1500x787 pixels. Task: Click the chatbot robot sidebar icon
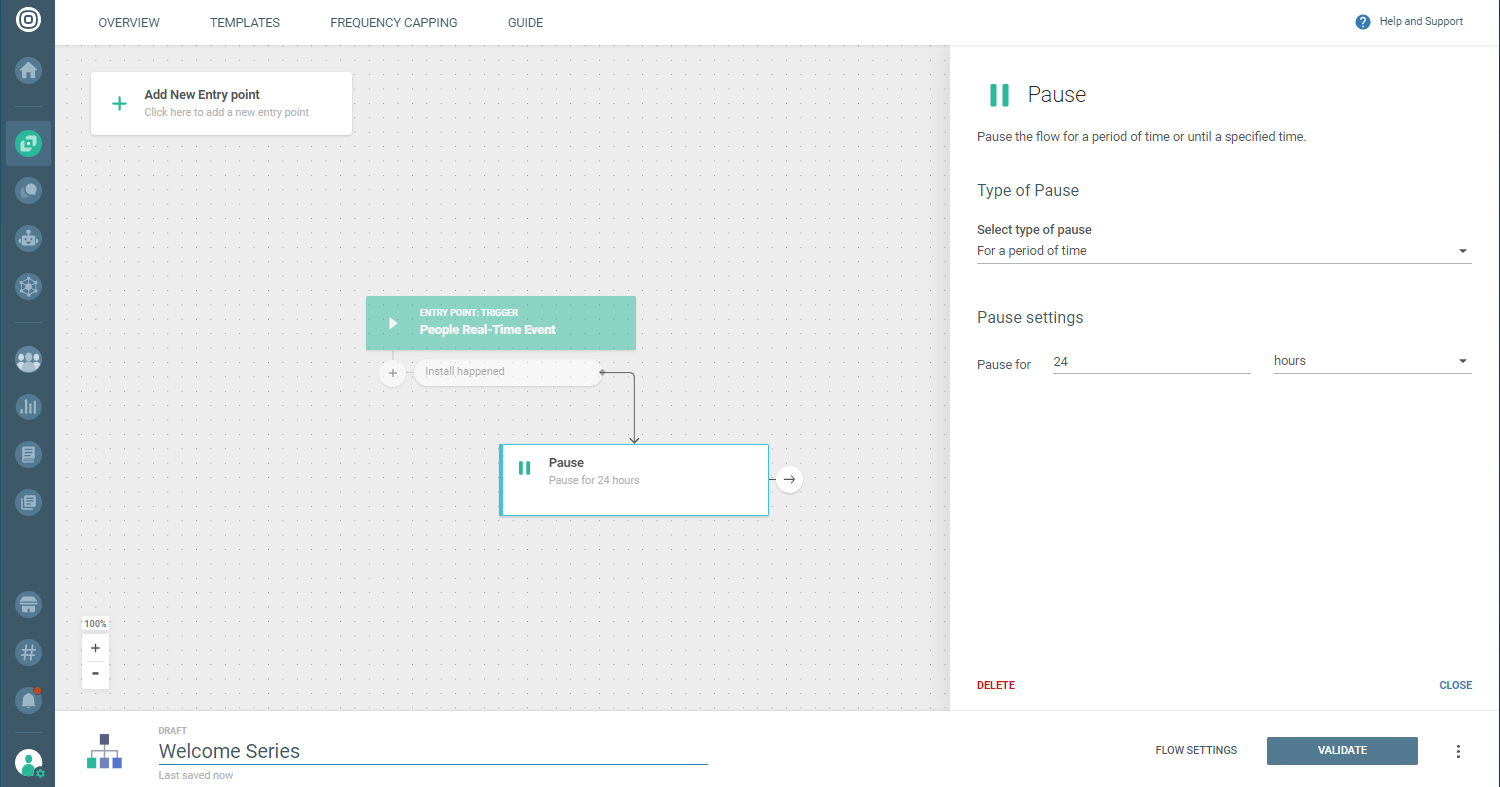28,238
